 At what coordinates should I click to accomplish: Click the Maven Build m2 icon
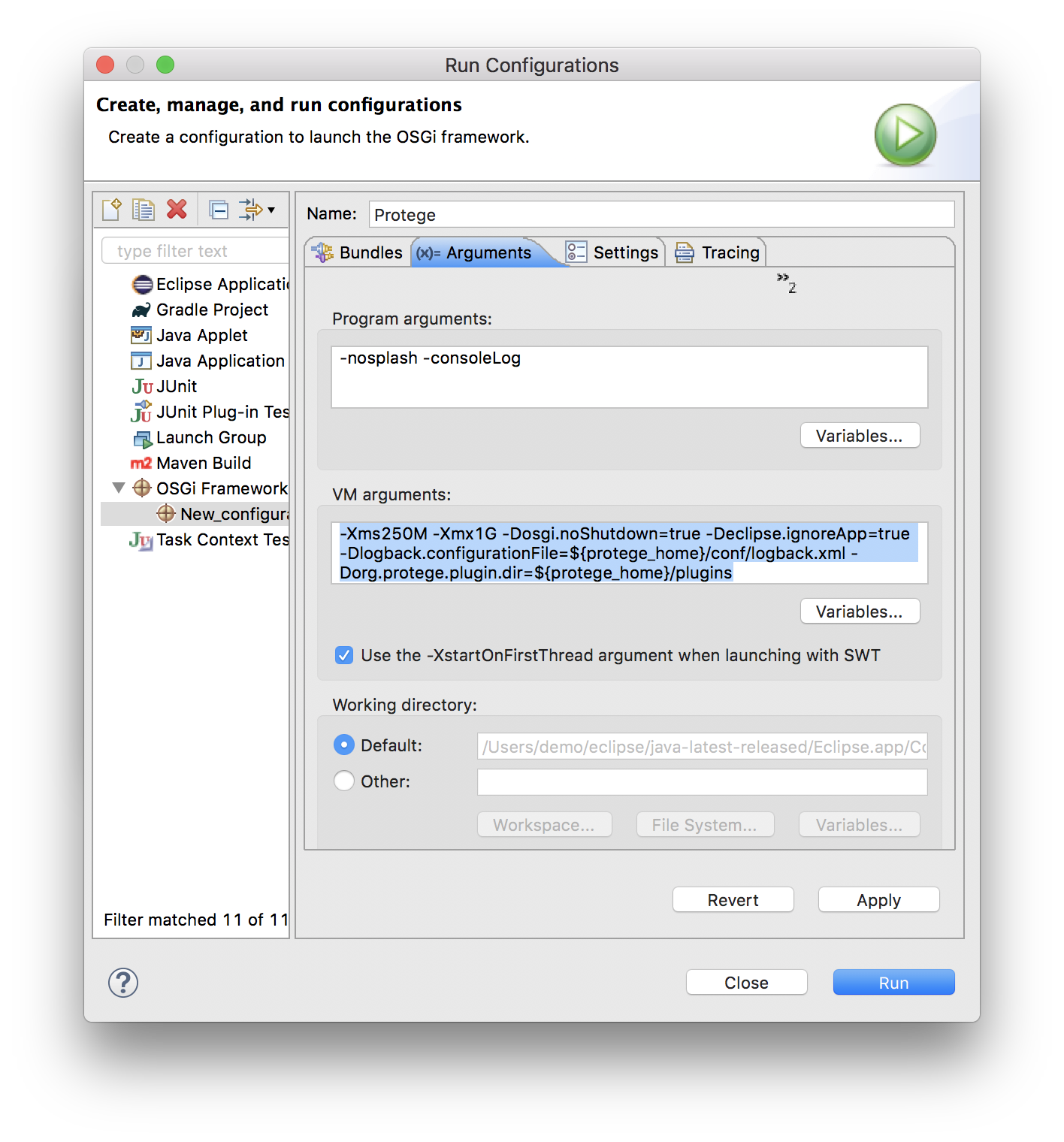pos(141,464)
